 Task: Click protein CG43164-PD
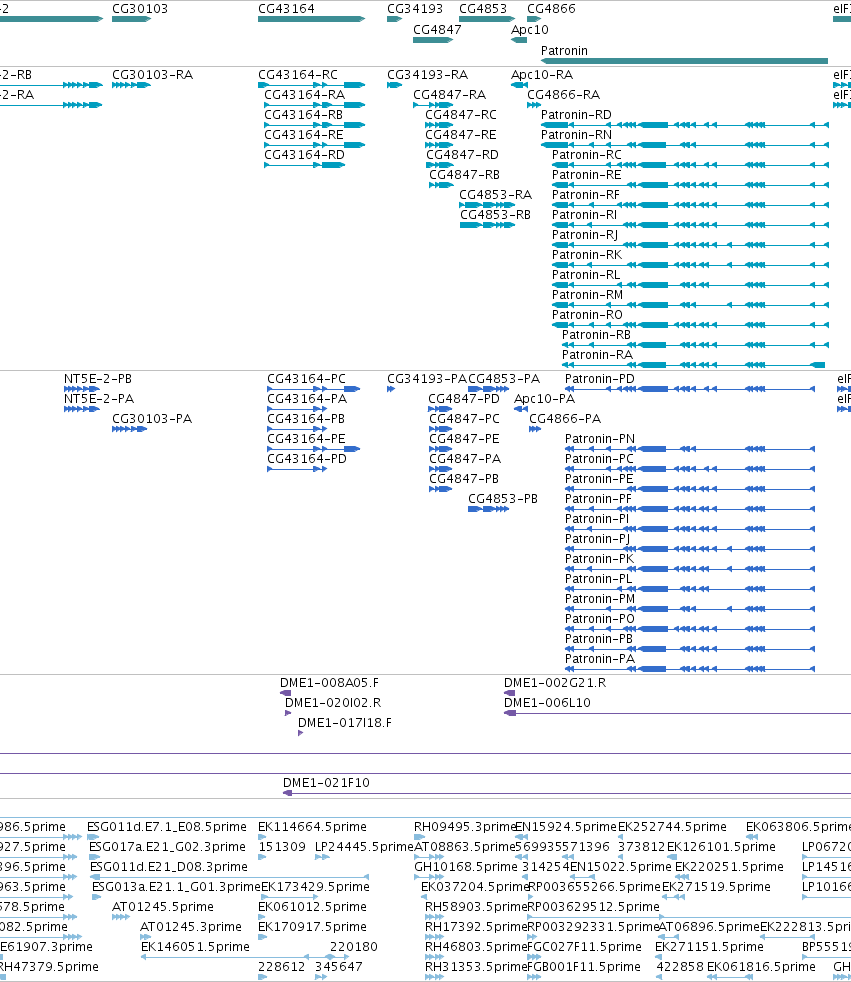click(x=307, y=460)
